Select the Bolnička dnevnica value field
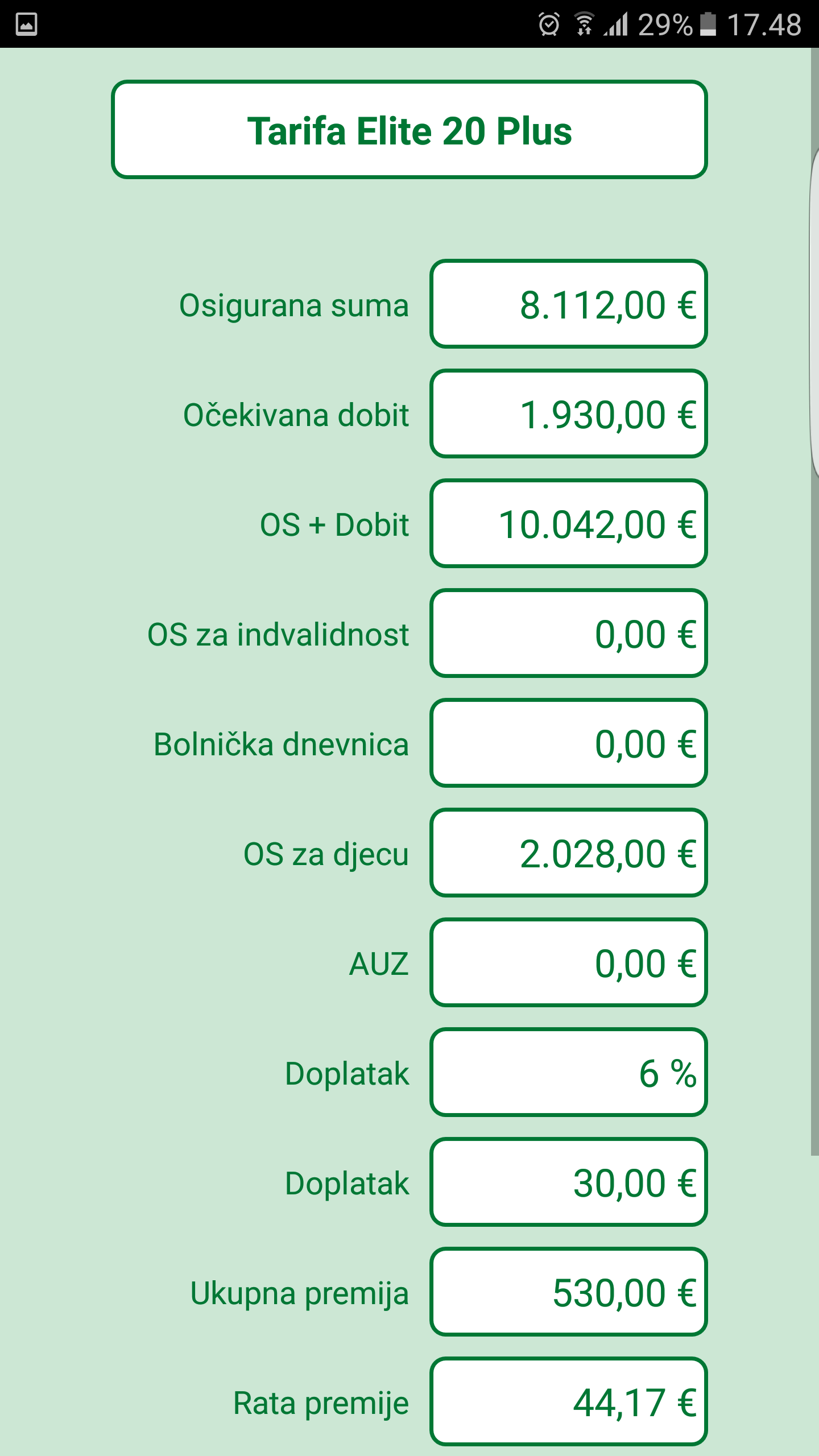The image size is (819, 1456). coord(568,743)
